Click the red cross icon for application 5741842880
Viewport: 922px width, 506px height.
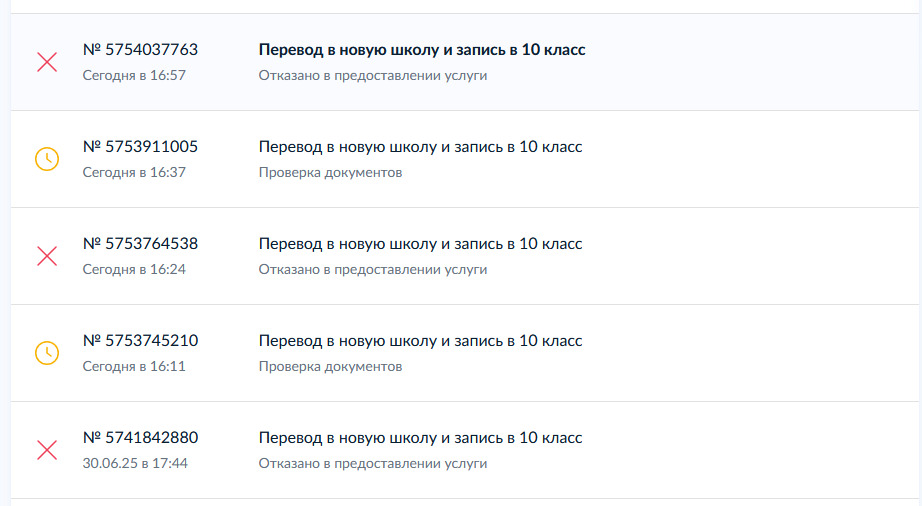pyautogui.click(x=47, y=450)
